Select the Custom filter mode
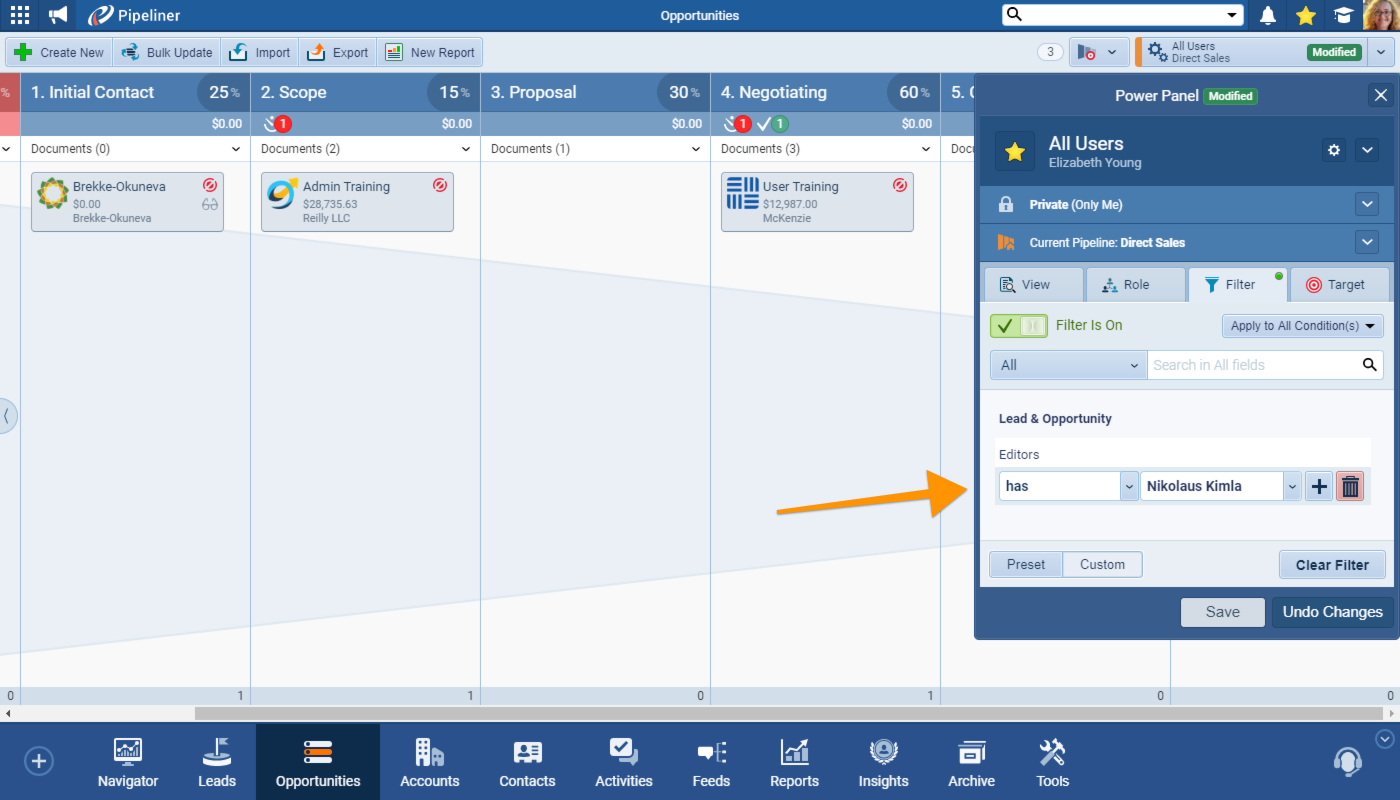1400x800 pixels. pyautogui.click(x=1102, y=564)
